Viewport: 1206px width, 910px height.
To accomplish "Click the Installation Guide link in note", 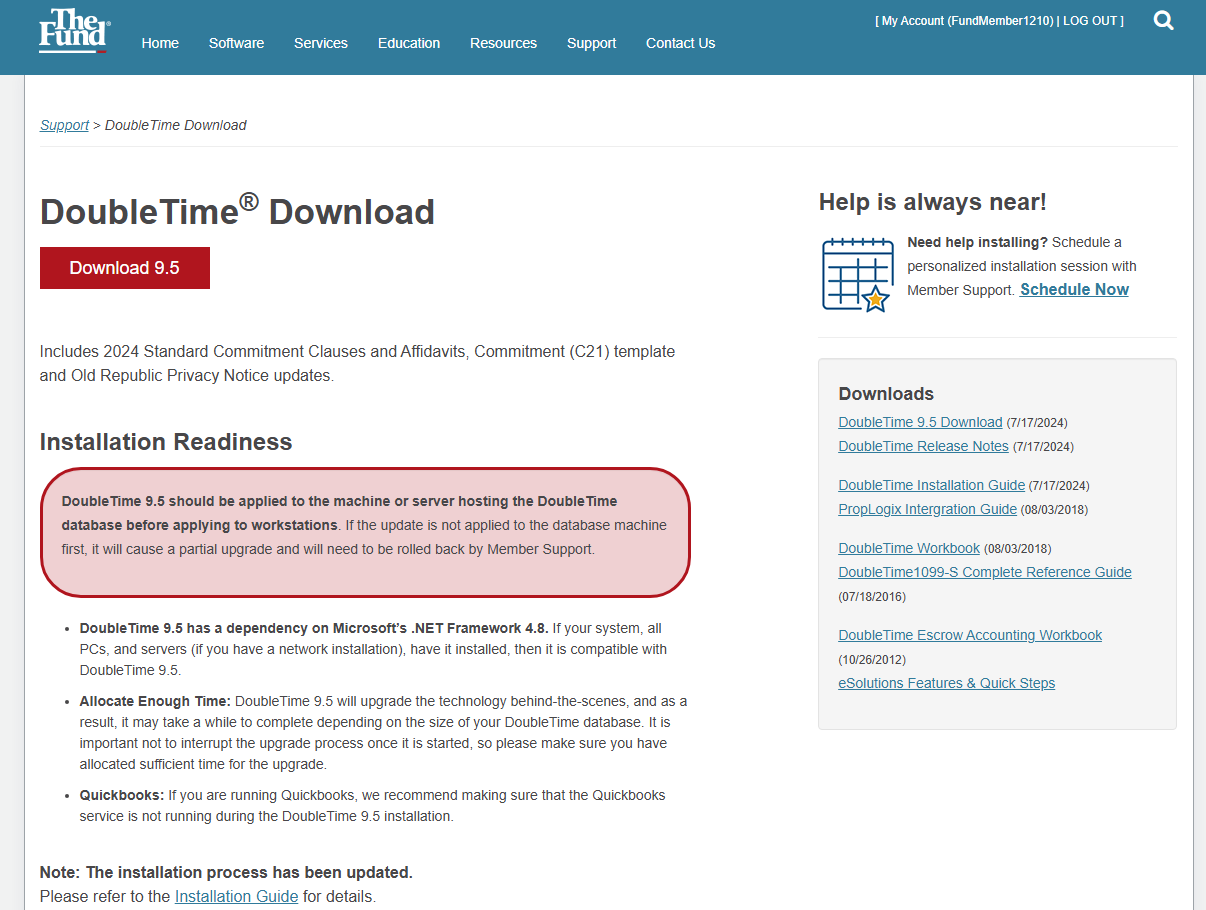I will click(x=236, y=896).
